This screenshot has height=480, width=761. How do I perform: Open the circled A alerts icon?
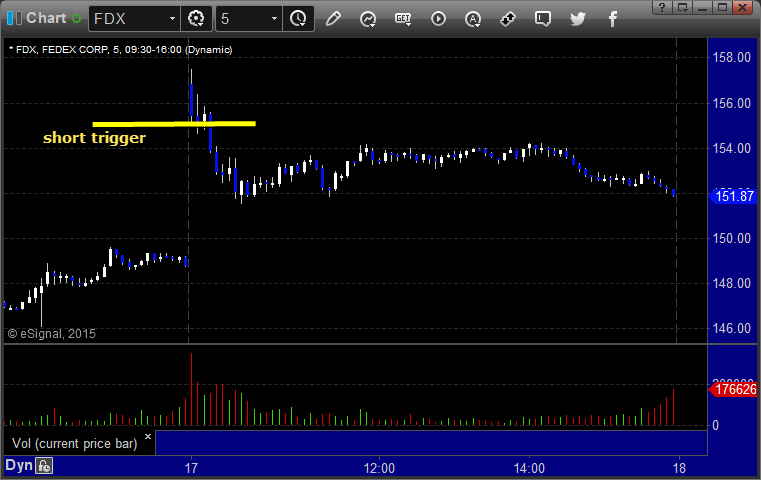473,19
